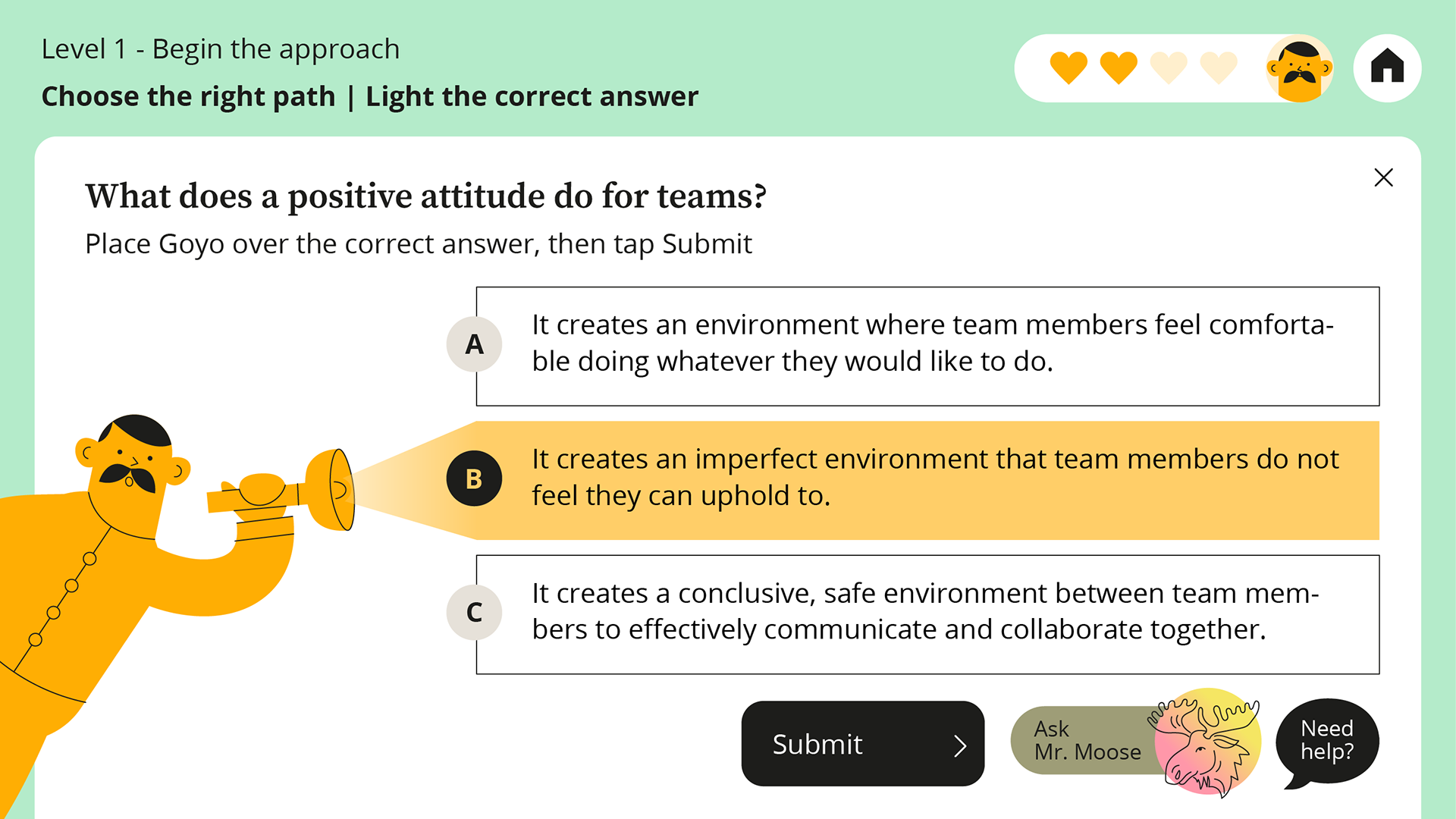Click the fourth faded heart
This screenshot has height=819, width=1456.
coord(1219,68)
